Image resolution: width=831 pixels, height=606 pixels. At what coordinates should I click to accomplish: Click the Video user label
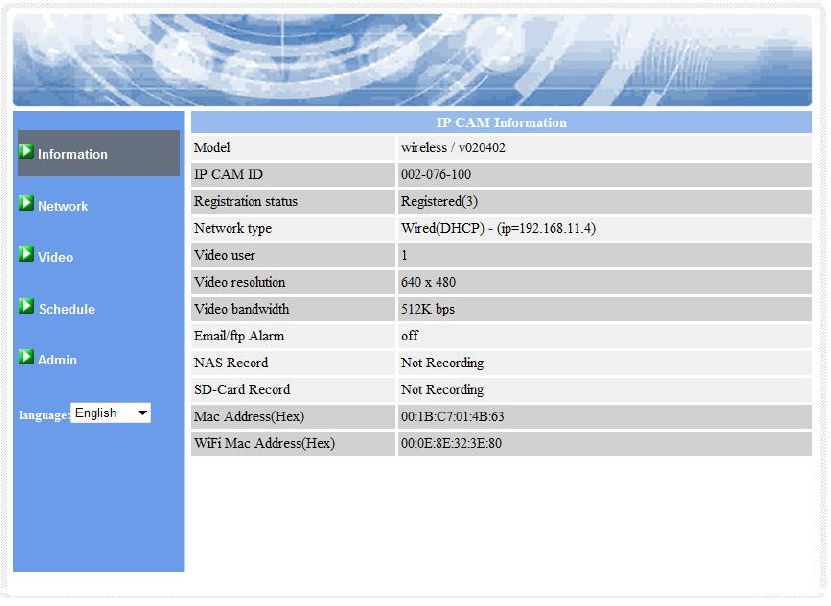pyautogui.click(x=224, y=256)
